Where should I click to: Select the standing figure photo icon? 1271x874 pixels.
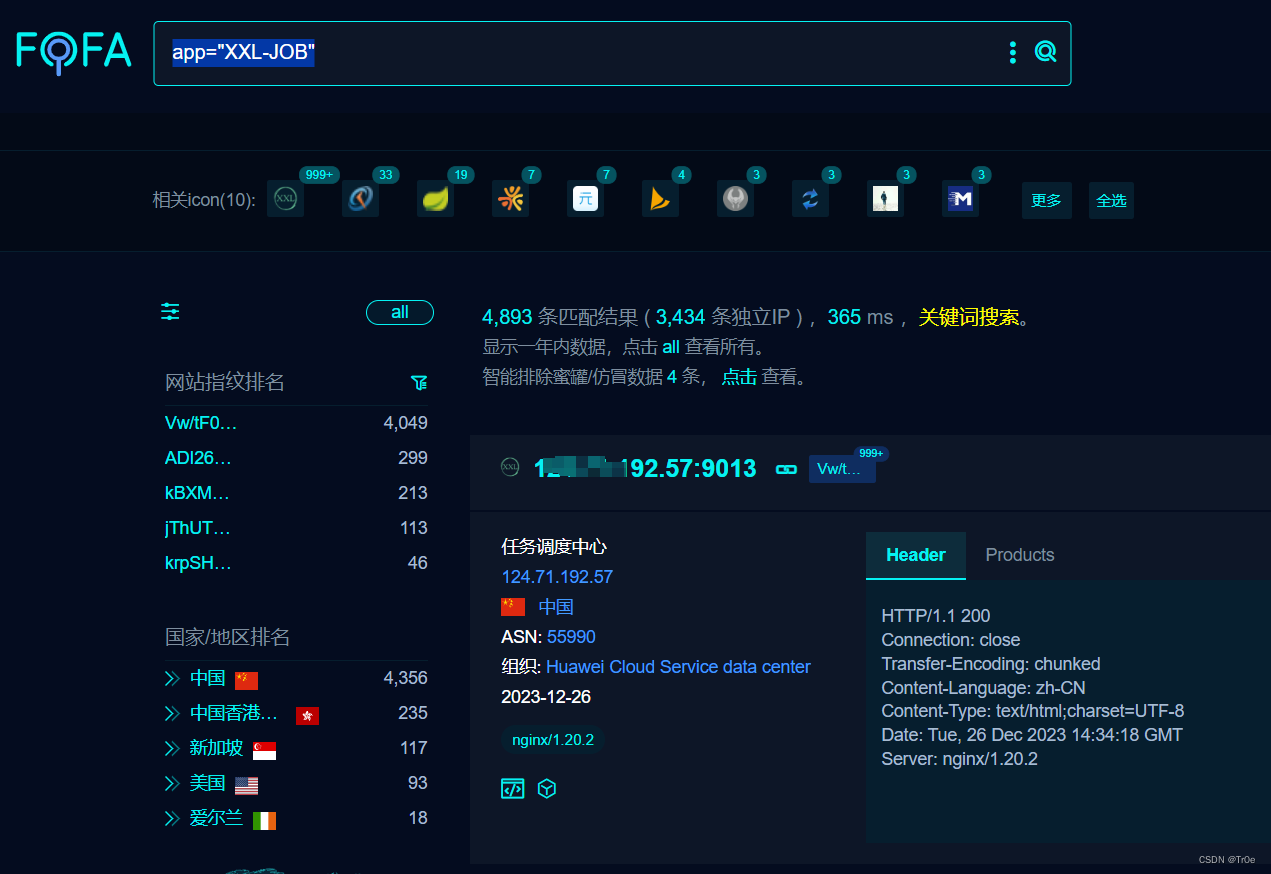[x=885, y=199]
